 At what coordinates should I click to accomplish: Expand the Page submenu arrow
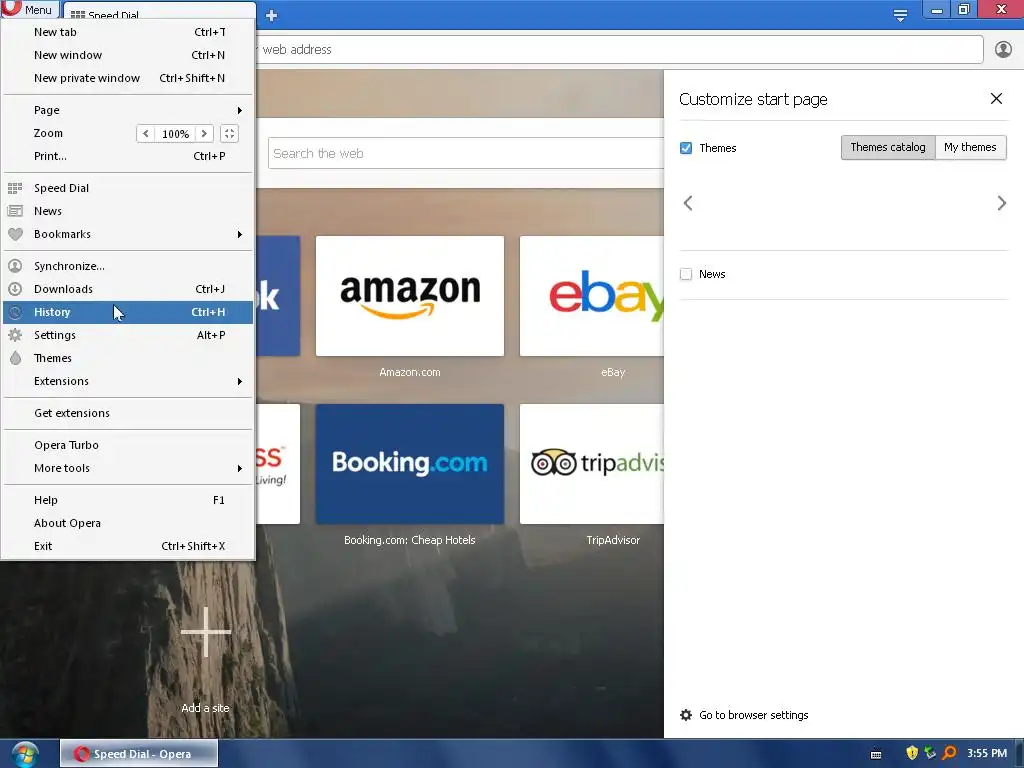(240, 110)
